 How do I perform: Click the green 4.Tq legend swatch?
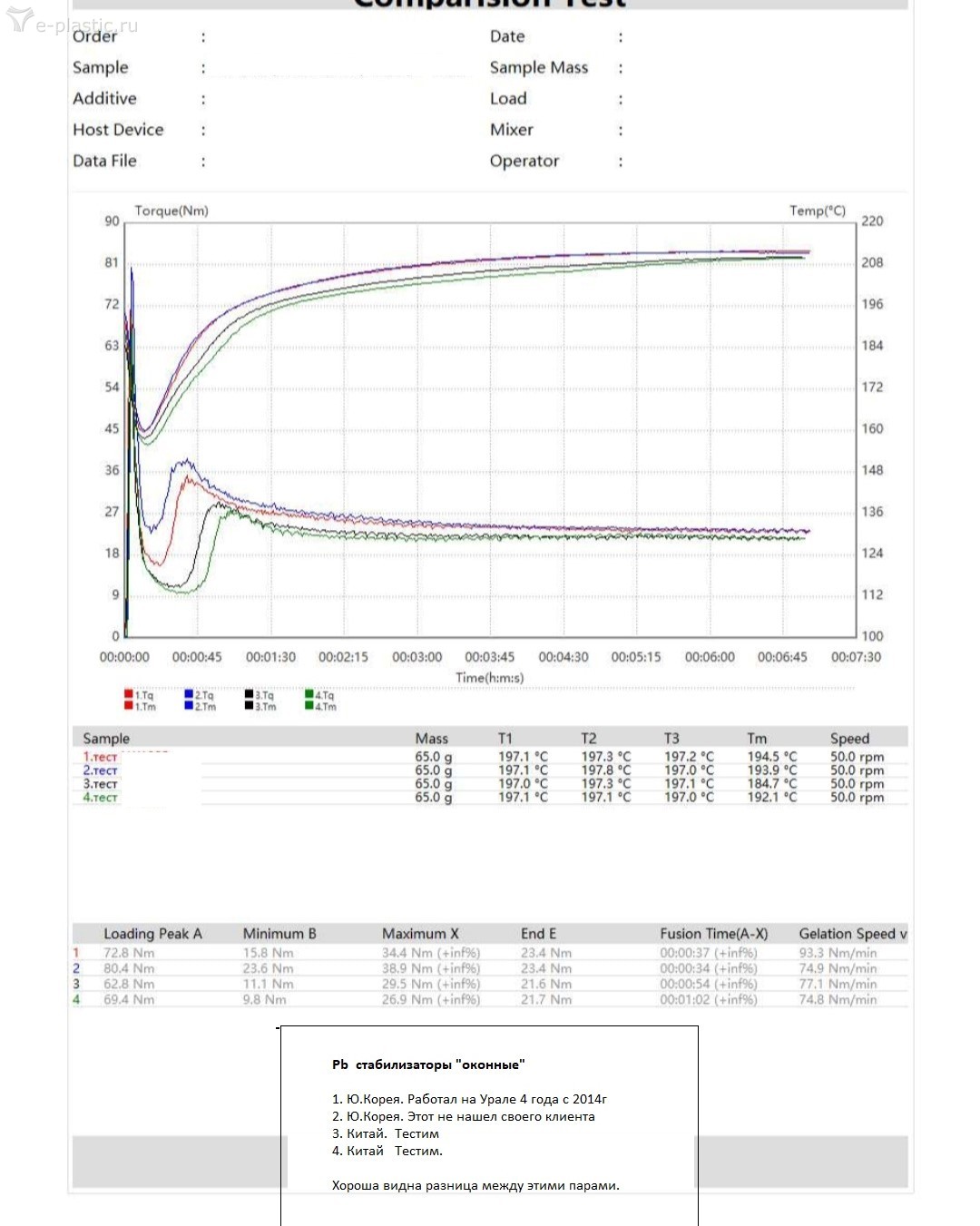coord(309,695)
